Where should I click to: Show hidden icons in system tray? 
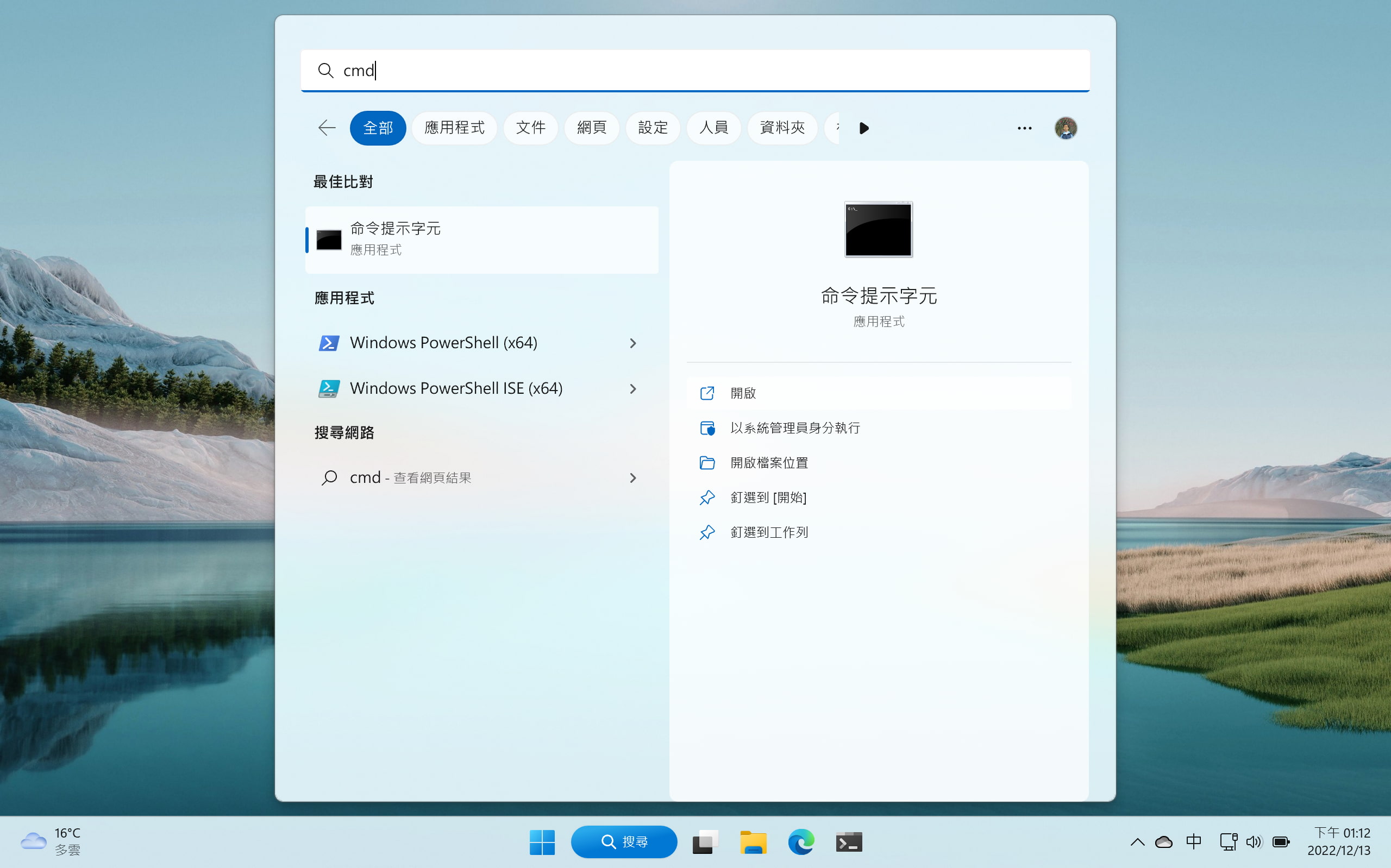point(1137,841)
